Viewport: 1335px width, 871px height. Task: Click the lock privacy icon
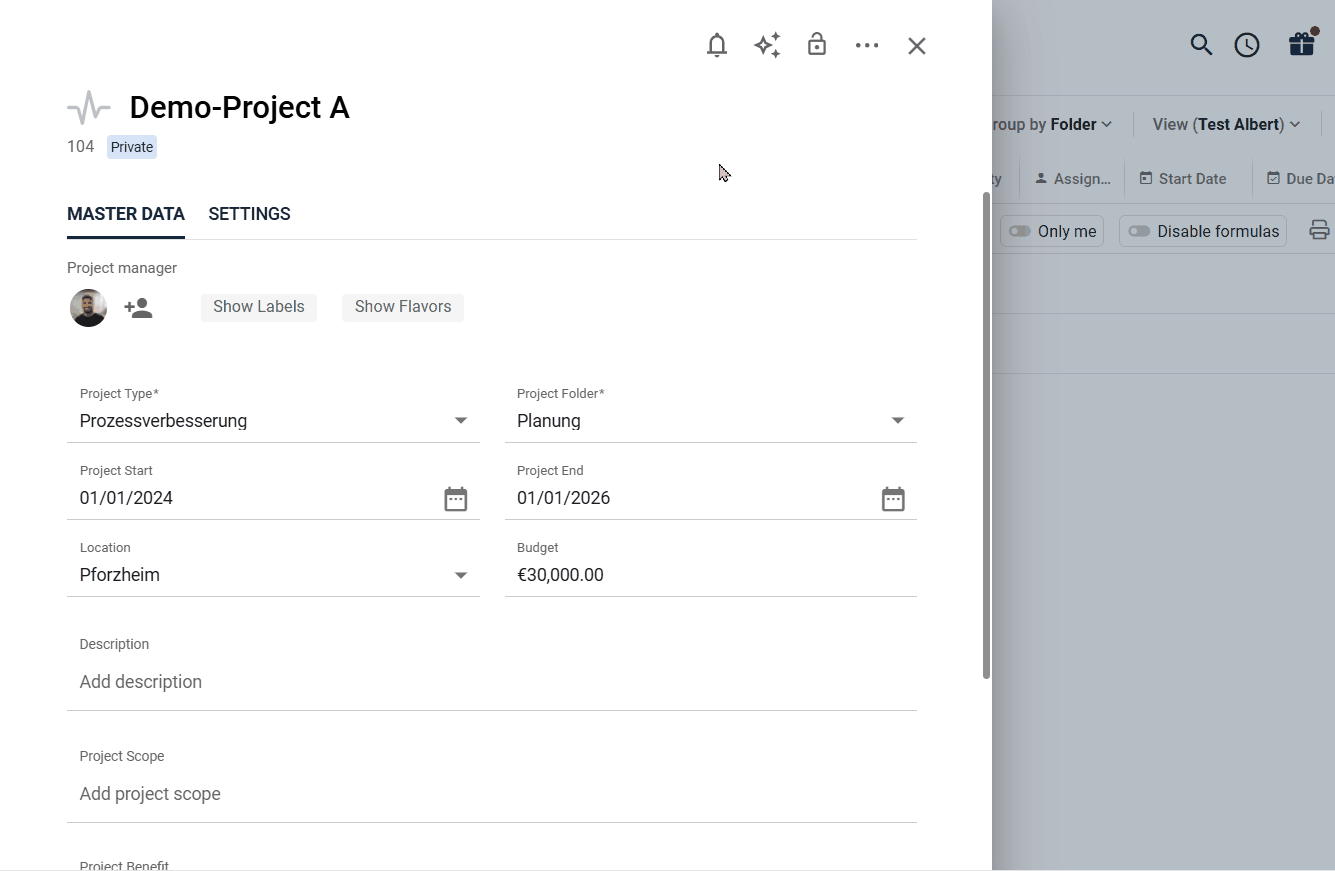(817, 45)
